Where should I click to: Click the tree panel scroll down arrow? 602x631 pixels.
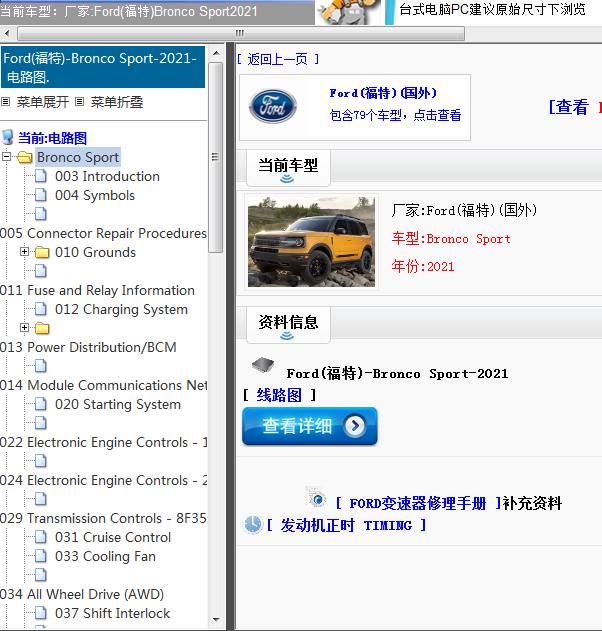(216, 620)
